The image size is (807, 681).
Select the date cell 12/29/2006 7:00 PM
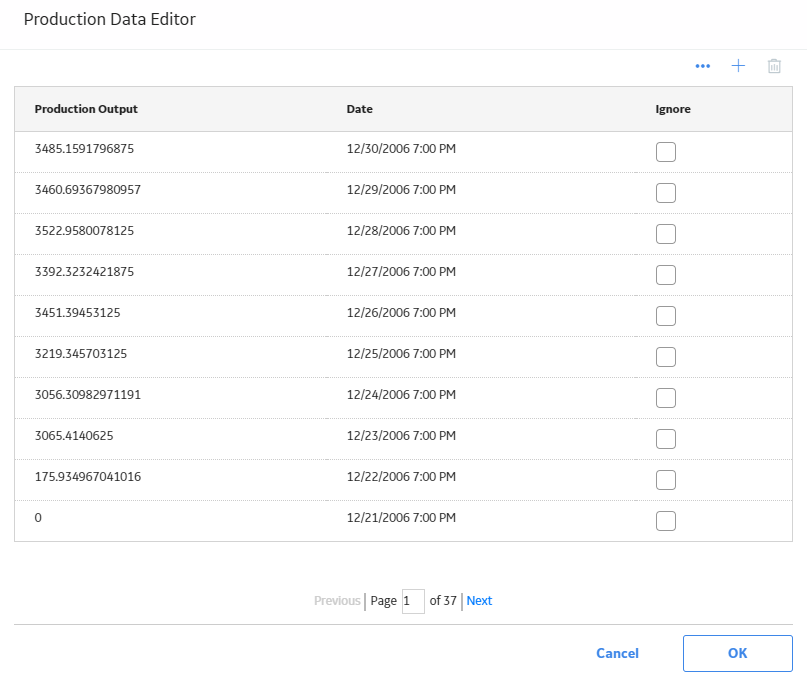click(x=401, y=190)
